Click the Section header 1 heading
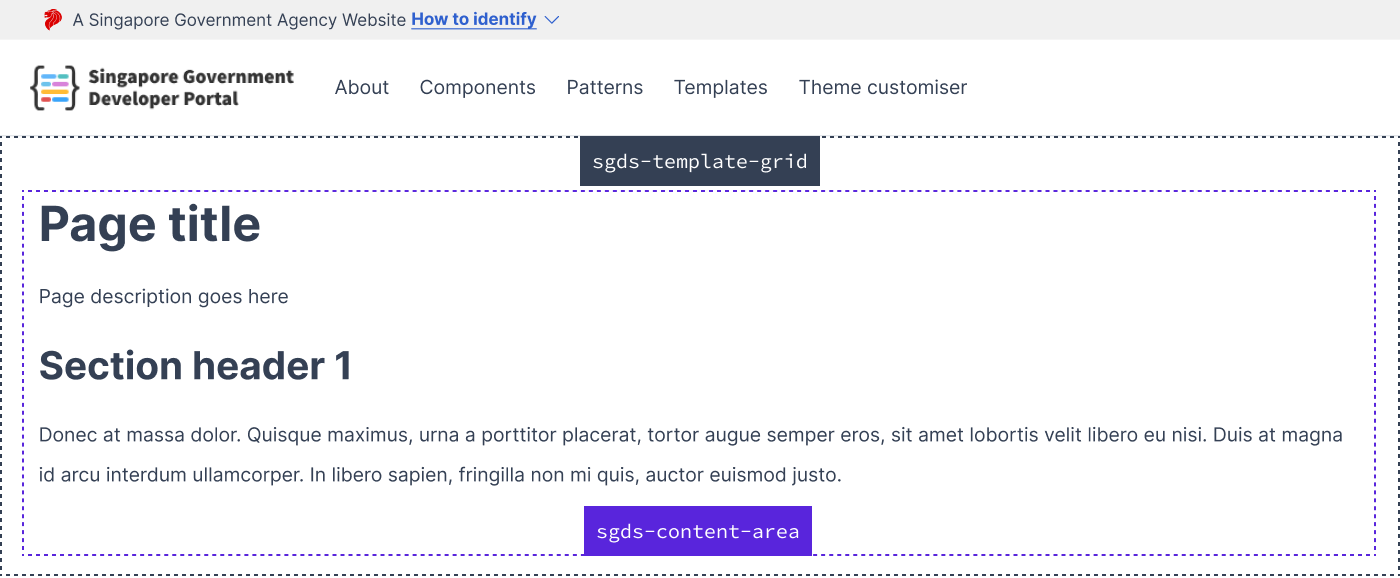Image resolution: width=1400 pixels, height=578 pixels. click(195, 366)
